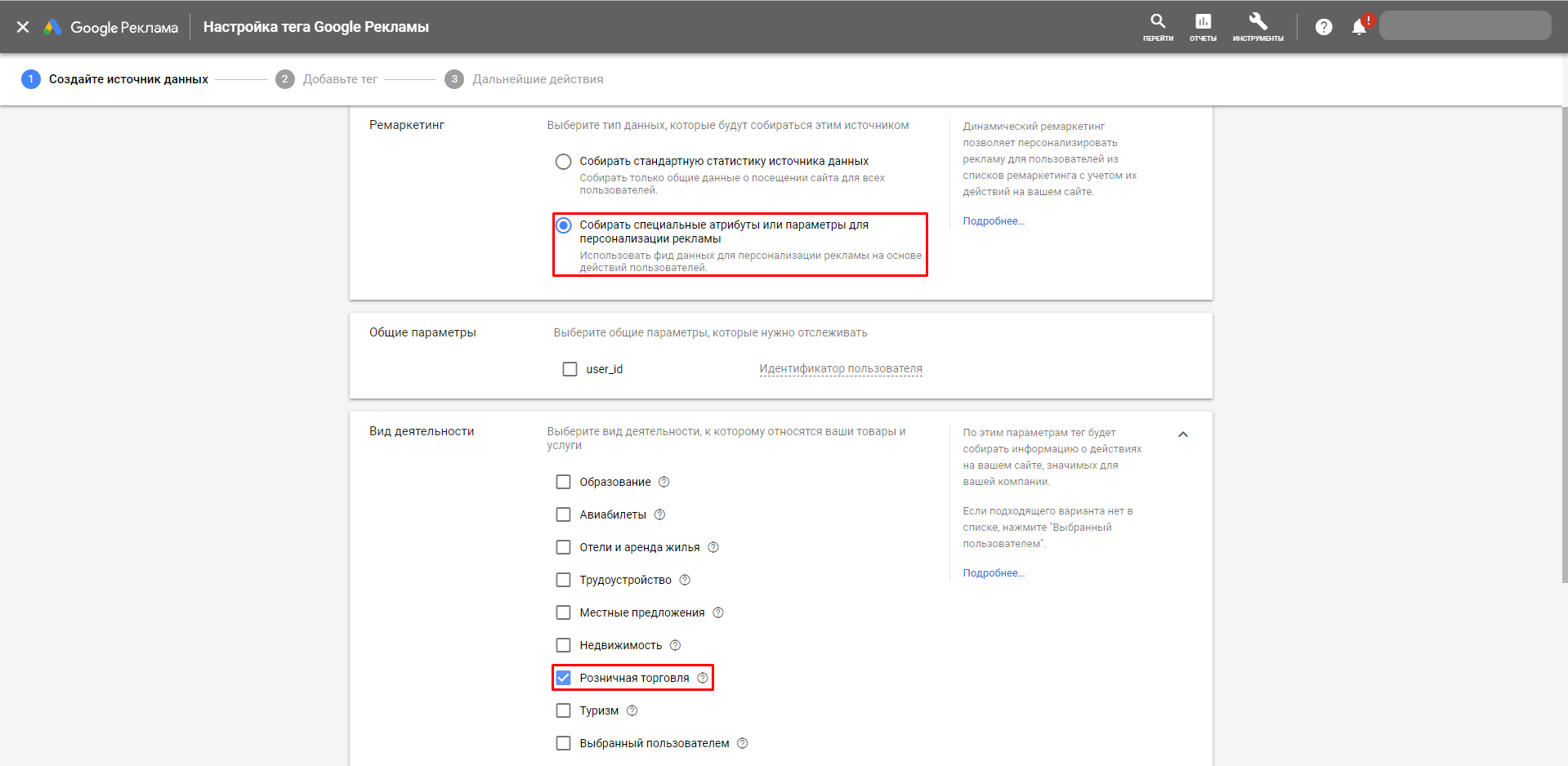Open Подробнее link in the remarketing help
The width and height of the screenshot is (1568, 766).
click(x=994, y=221)
